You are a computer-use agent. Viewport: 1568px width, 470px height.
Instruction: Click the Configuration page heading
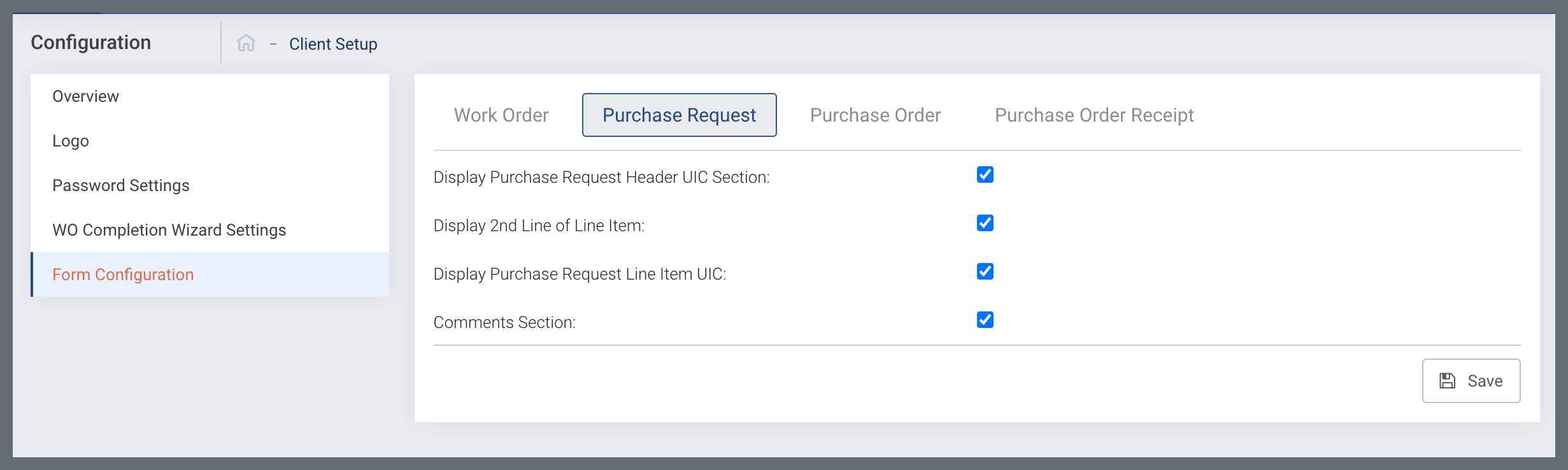click(91, 43)
